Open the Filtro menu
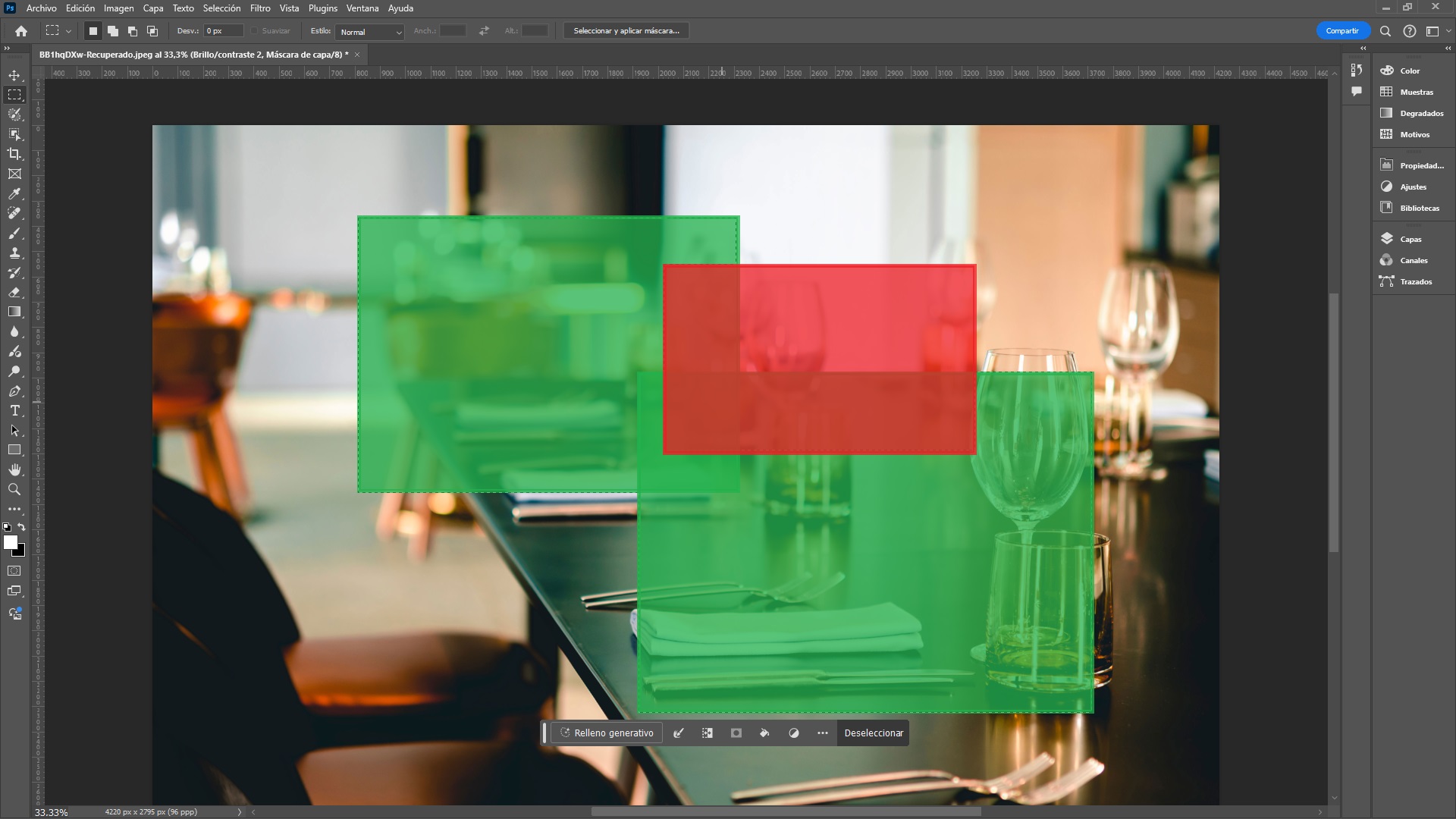The image size is (1456, 819). click(259, 8)
